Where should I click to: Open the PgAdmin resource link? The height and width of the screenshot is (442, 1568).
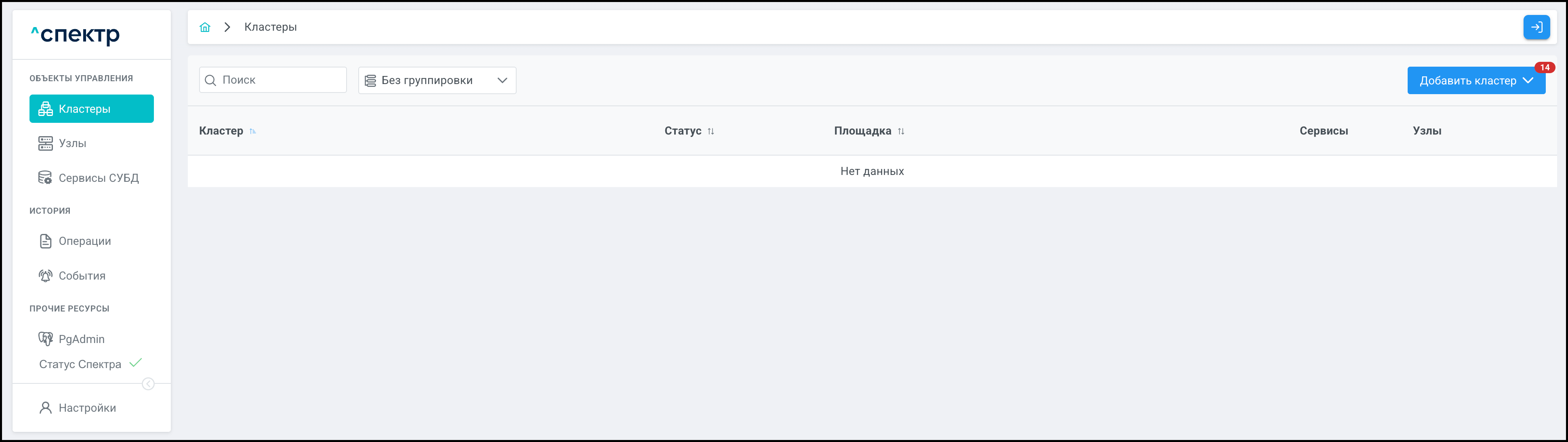coord(81,339)
